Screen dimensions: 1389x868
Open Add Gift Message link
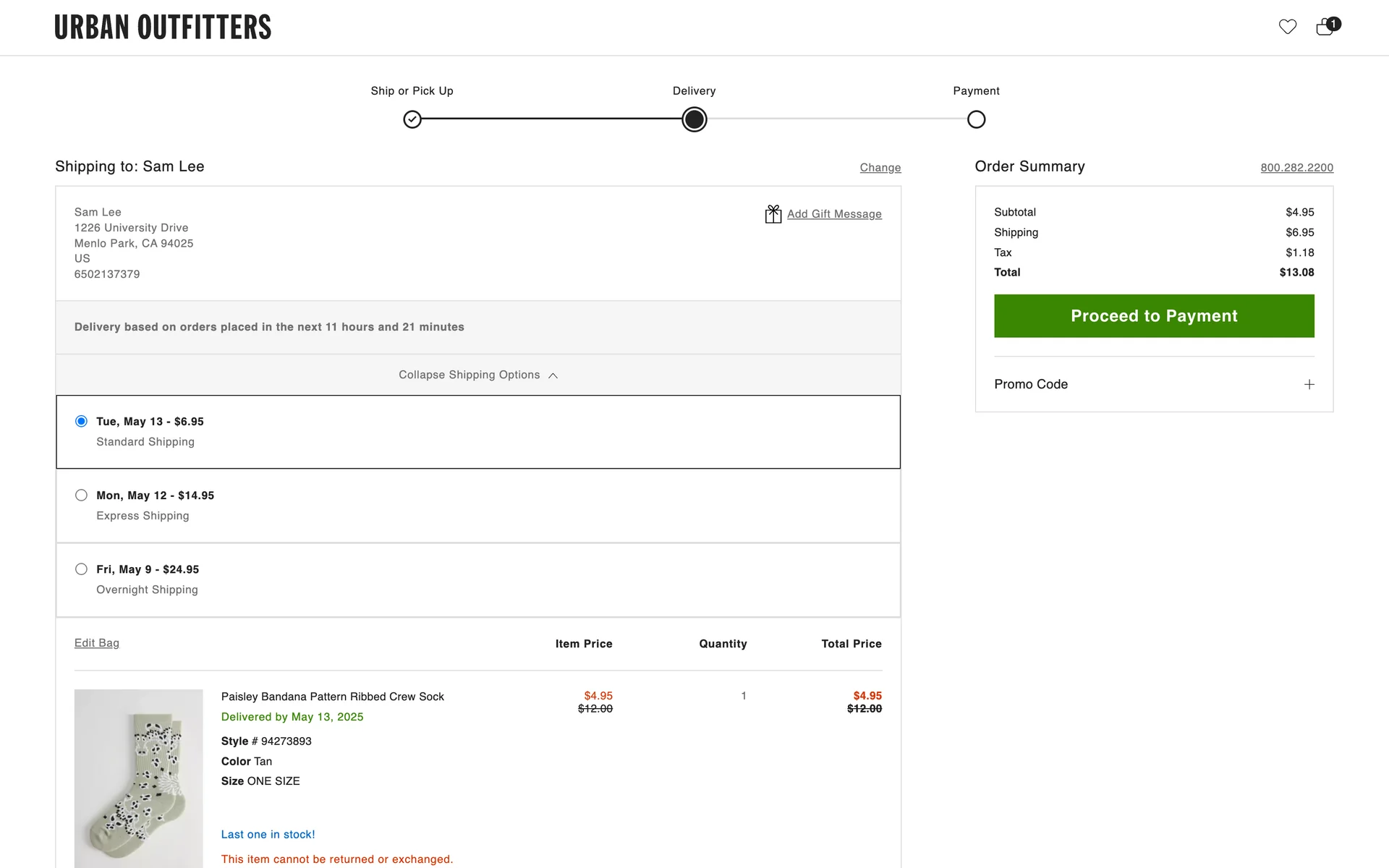pos(833,214)
